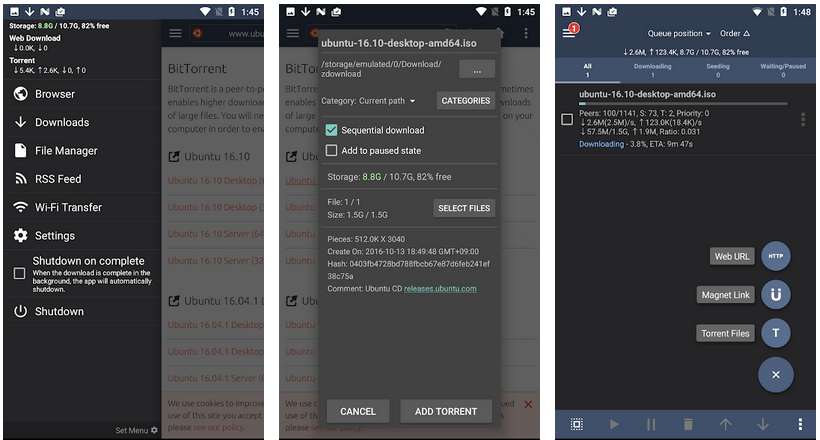This screenshot has width=820, height=440.
Task: Switch to the Seeding tab
Action: [718, 71]
